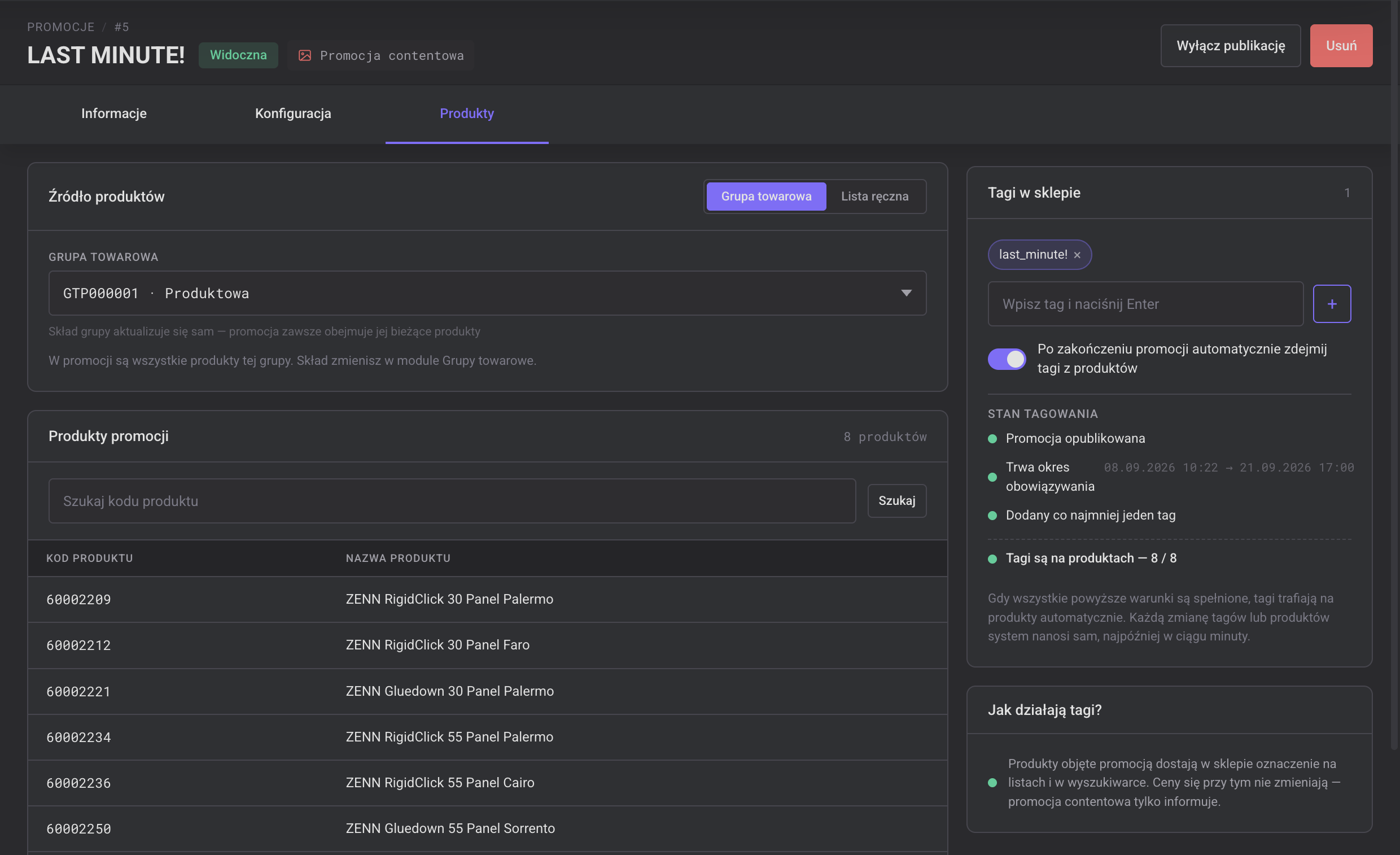This screenshot has height=855, width=1400.
Task: Open the Informacje tab
Action: pos(113,113)
